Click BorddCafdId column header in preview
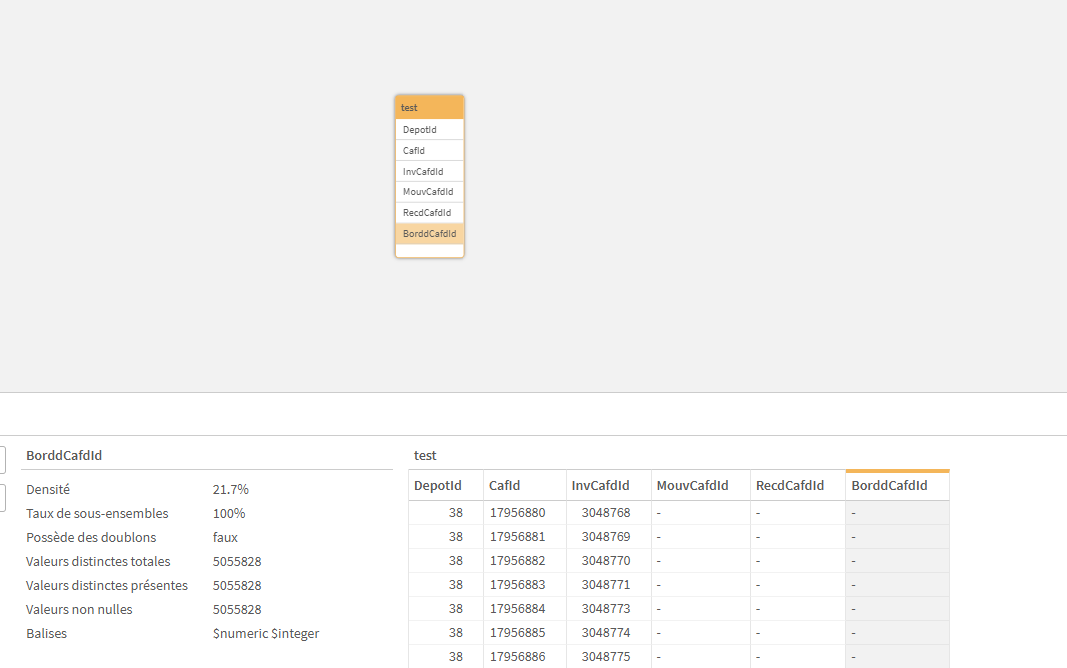Image resolution: width=1067 pixels, height=668 pixels. [x=896, y=486]
